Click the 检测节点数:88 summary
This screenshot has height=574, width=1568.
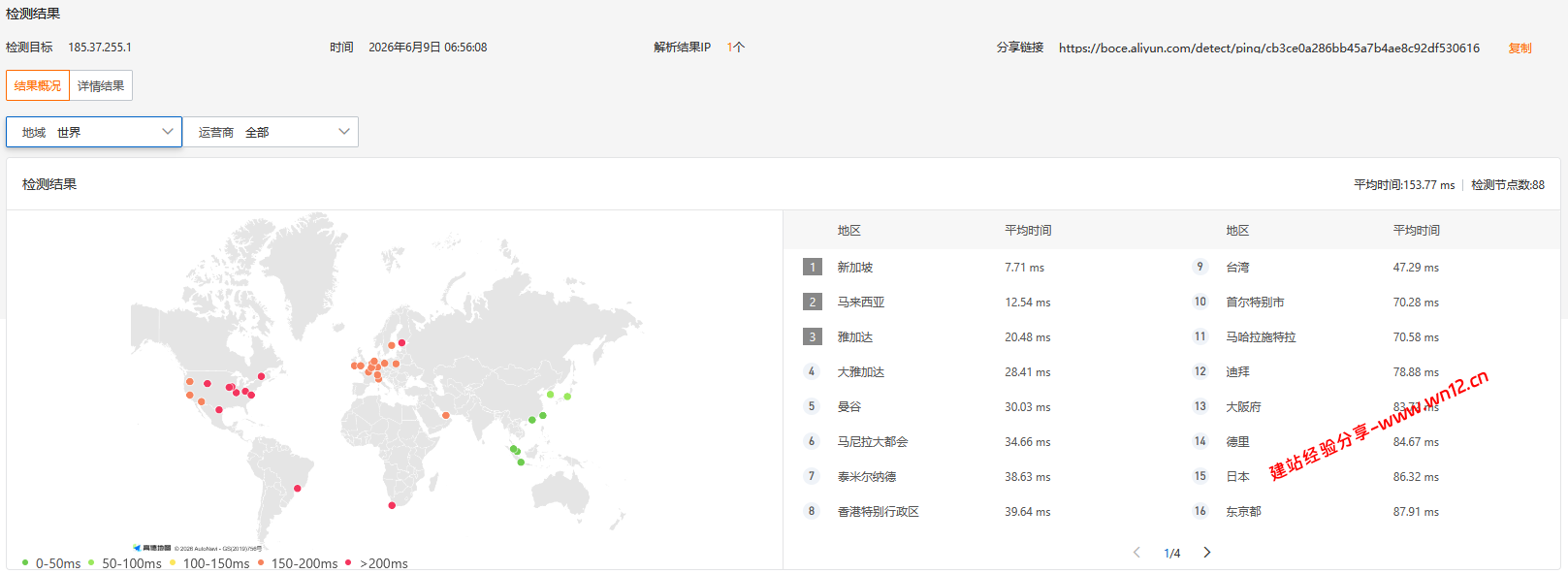(x=1508, y=185)
